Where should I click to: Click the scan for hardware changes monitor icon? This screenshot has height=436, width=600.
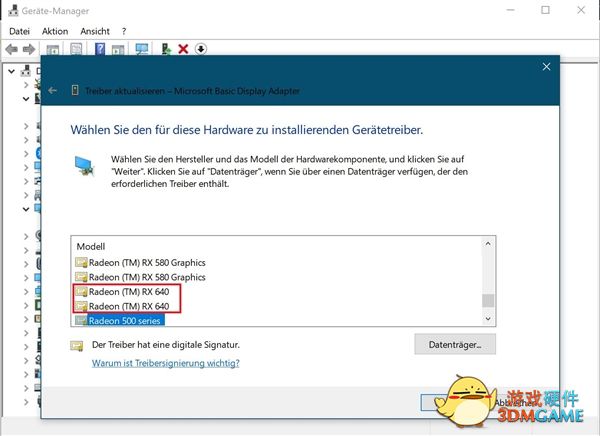[x=142, y=49]
